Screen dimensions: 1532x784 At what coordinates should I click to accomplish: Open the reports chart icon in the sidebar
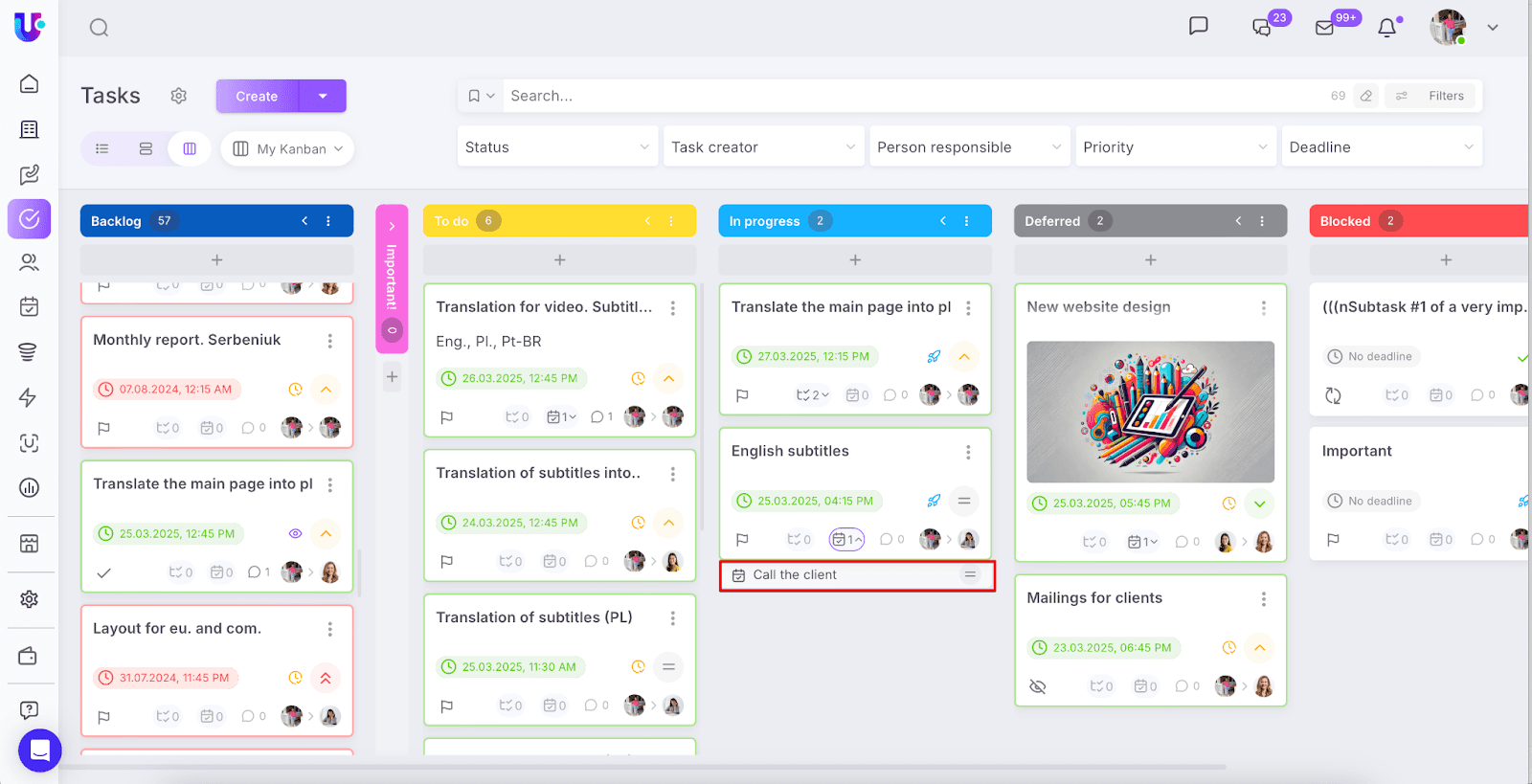coord(30,488)
